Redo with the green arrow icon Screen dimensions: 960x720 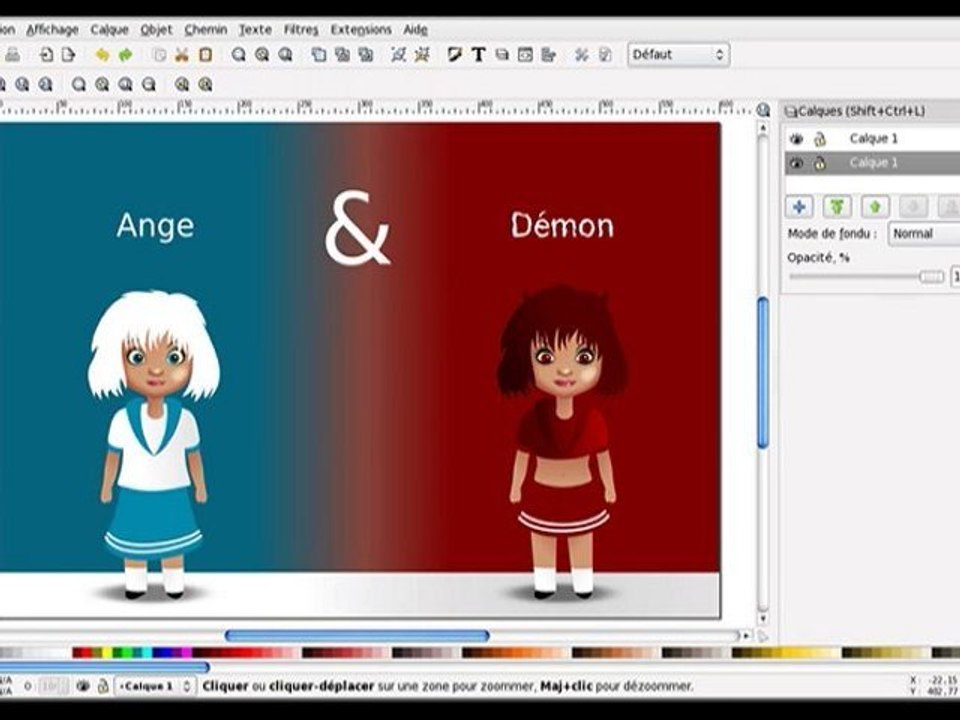click(126, 55)
